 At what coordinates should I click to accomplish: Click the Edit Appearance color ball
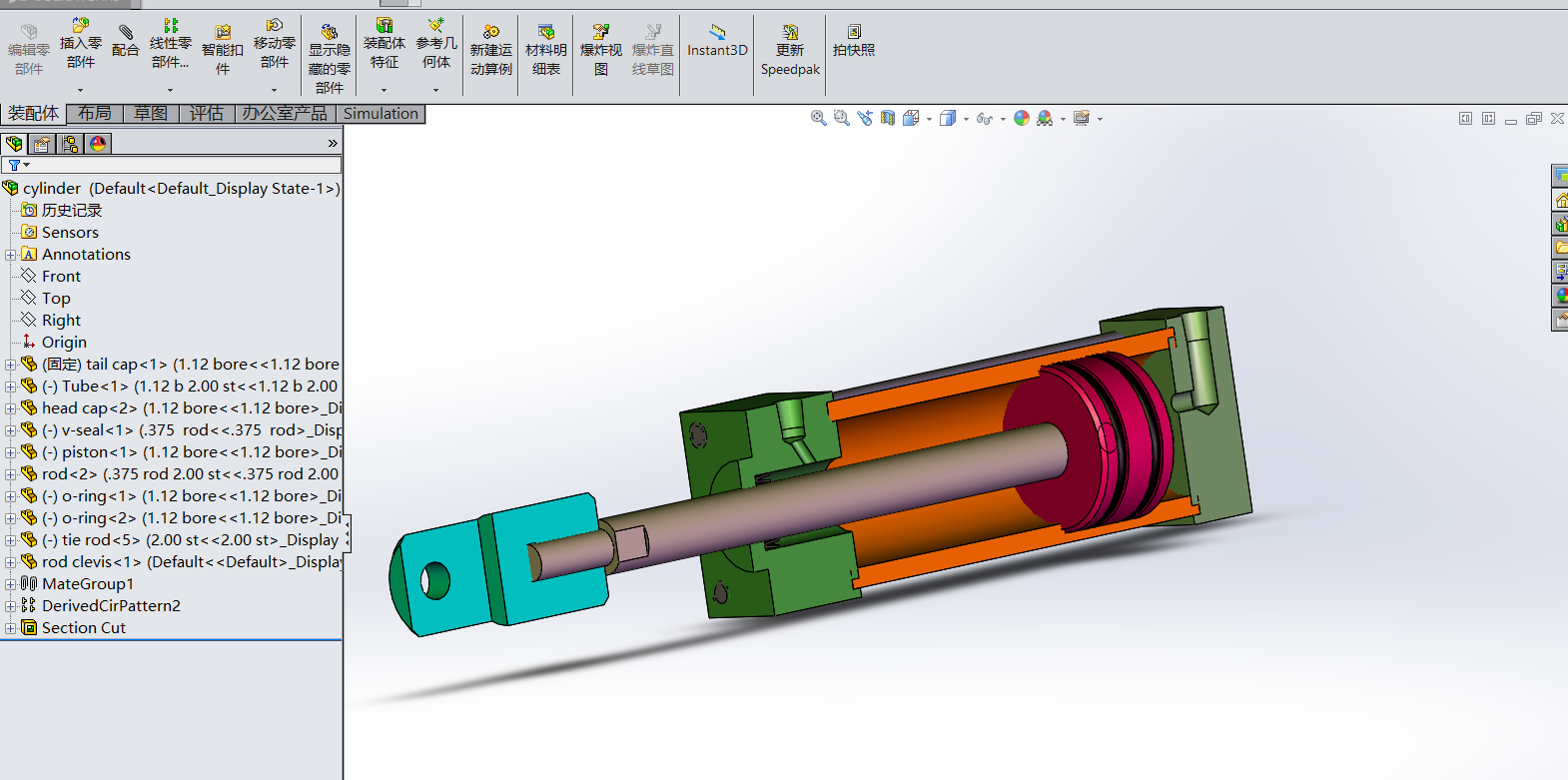point(1021,118)
